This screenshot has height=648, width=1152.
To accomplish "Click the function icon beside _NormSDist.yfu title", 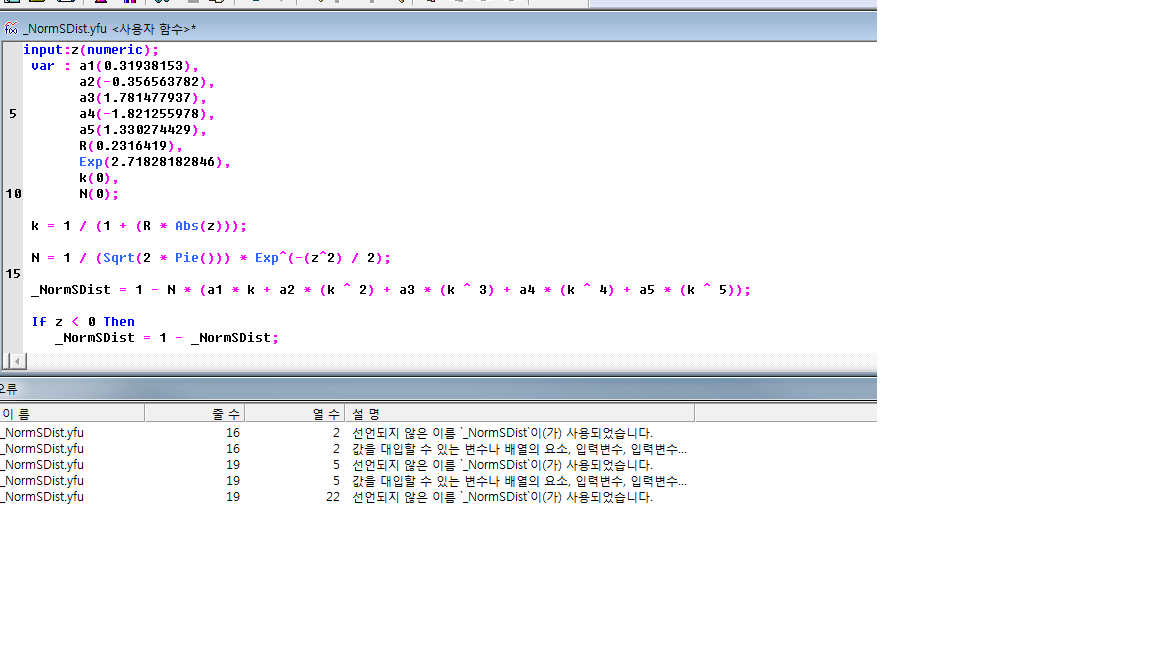I will pyautogui.click(x=11, y=28).
